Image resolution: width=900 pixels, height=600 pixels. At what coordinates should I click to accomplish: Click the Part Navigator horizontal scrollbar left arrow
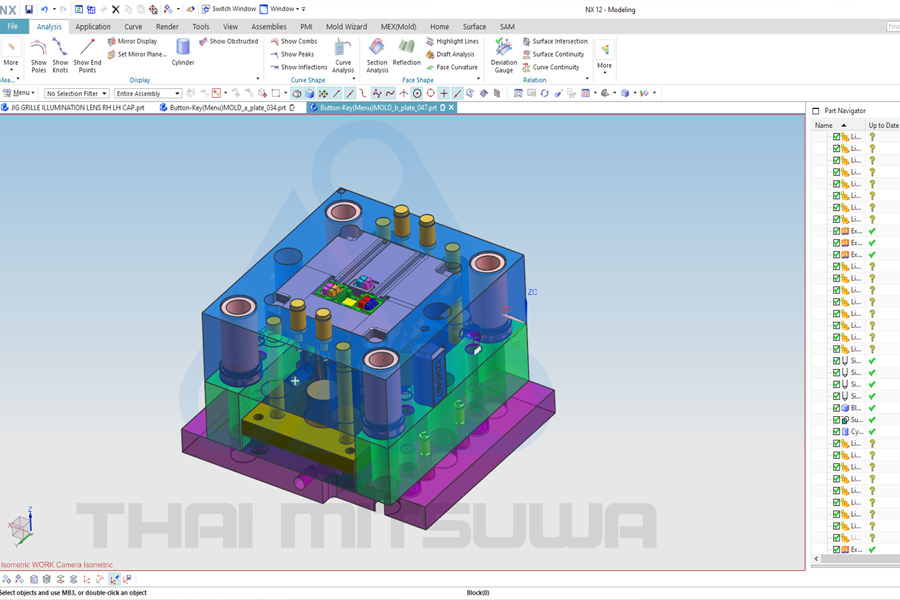tap(816, 558)
